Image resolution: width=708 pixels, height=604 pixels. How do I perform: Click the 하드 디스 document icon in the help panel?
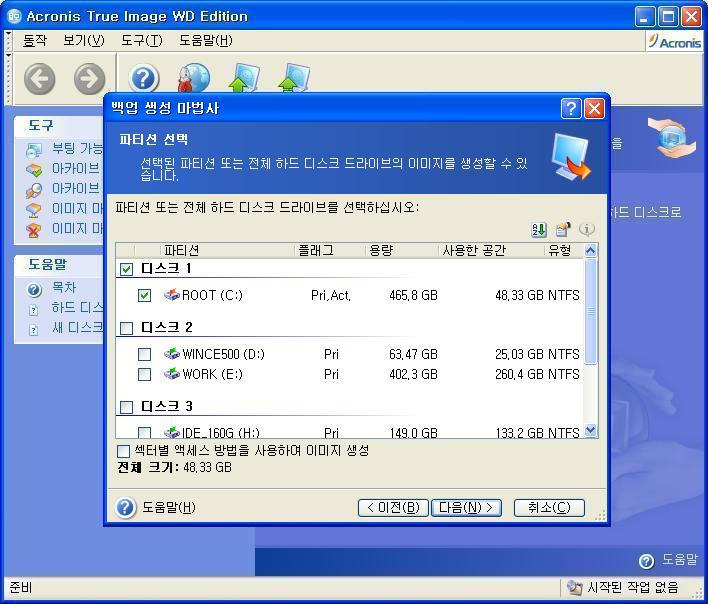(33, 310)
